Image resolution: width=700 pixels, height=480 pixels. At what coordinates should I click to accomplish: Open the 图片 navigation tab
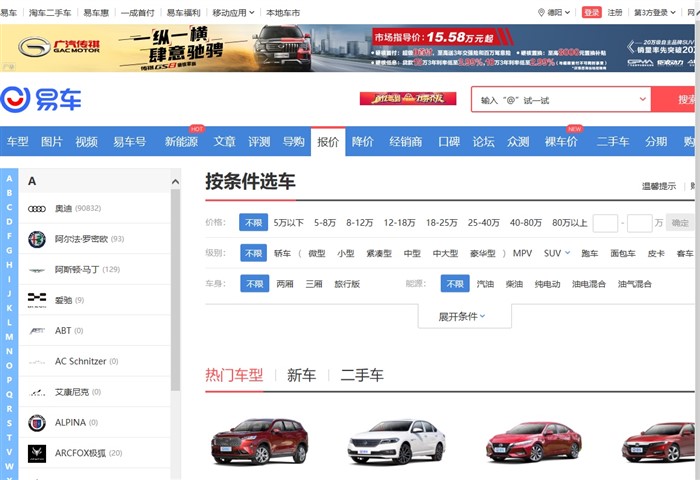(52, 142)
